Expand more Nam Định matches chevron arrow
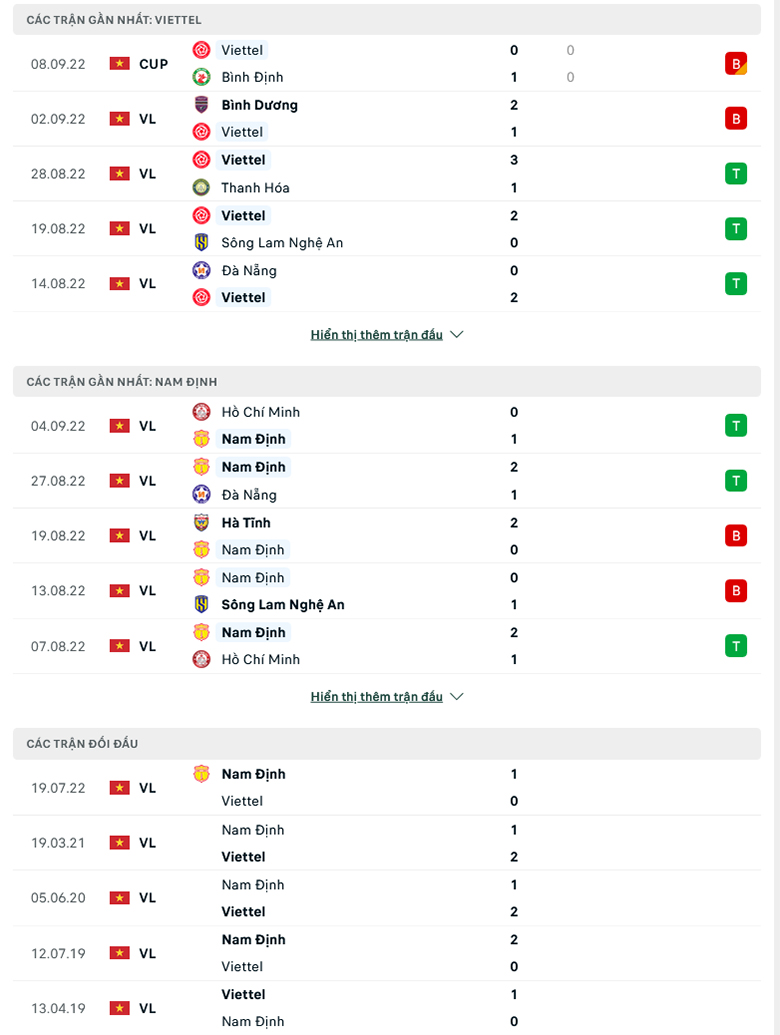This screenshot has height=1035, width=780. [x=457, y=696]
